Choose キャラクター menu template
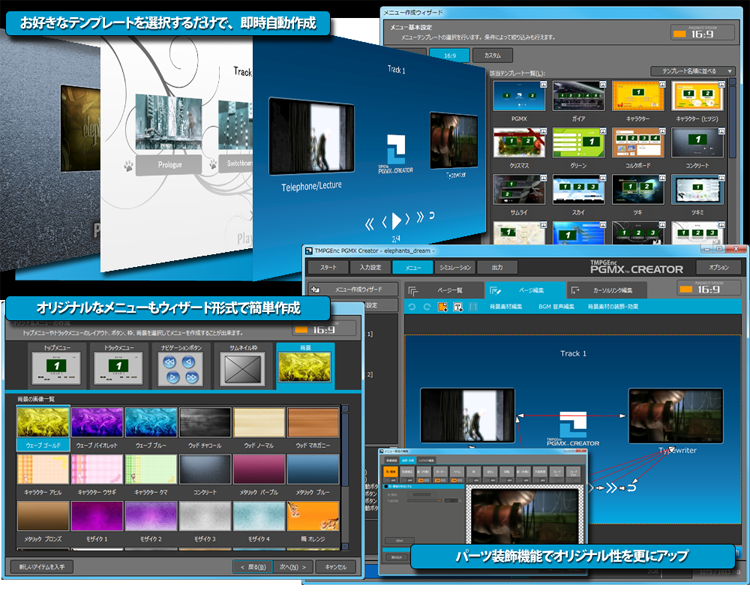The height and width of the screenshot is (600, 750). [x=638, y=101]
